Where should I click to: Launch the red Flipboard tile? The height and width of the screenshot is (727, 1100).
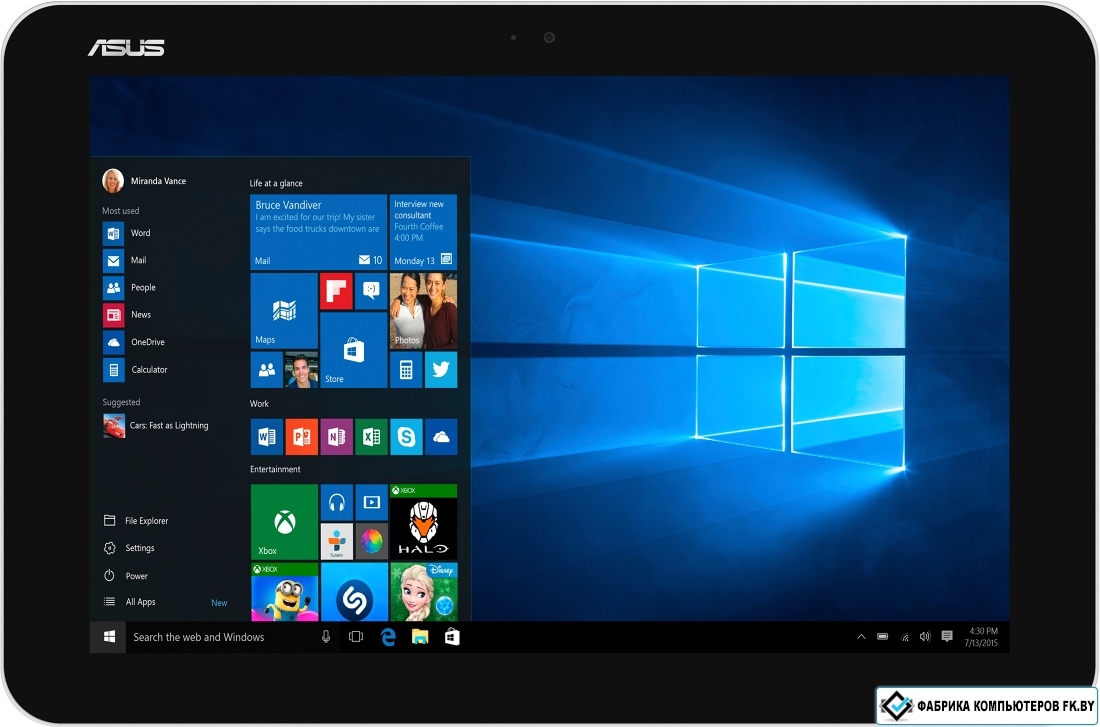[x=336, y=291]
